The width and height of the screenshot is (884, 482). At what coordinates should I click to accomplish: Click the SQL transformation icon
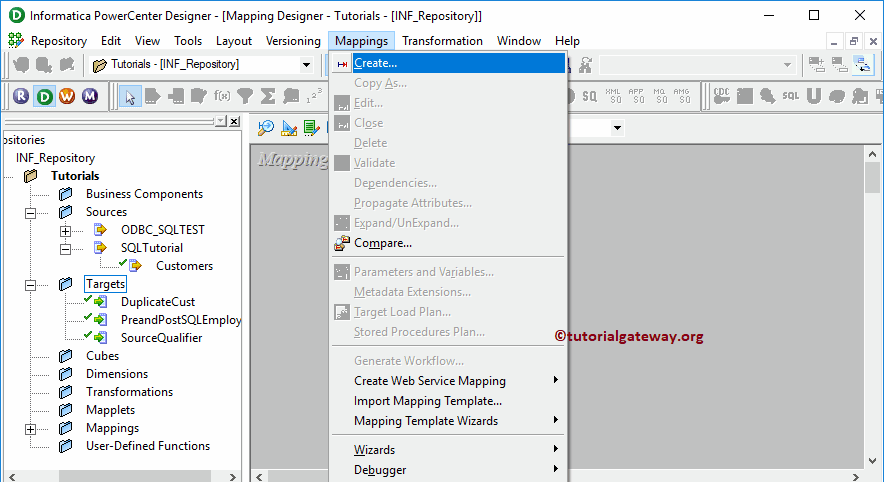790,96
